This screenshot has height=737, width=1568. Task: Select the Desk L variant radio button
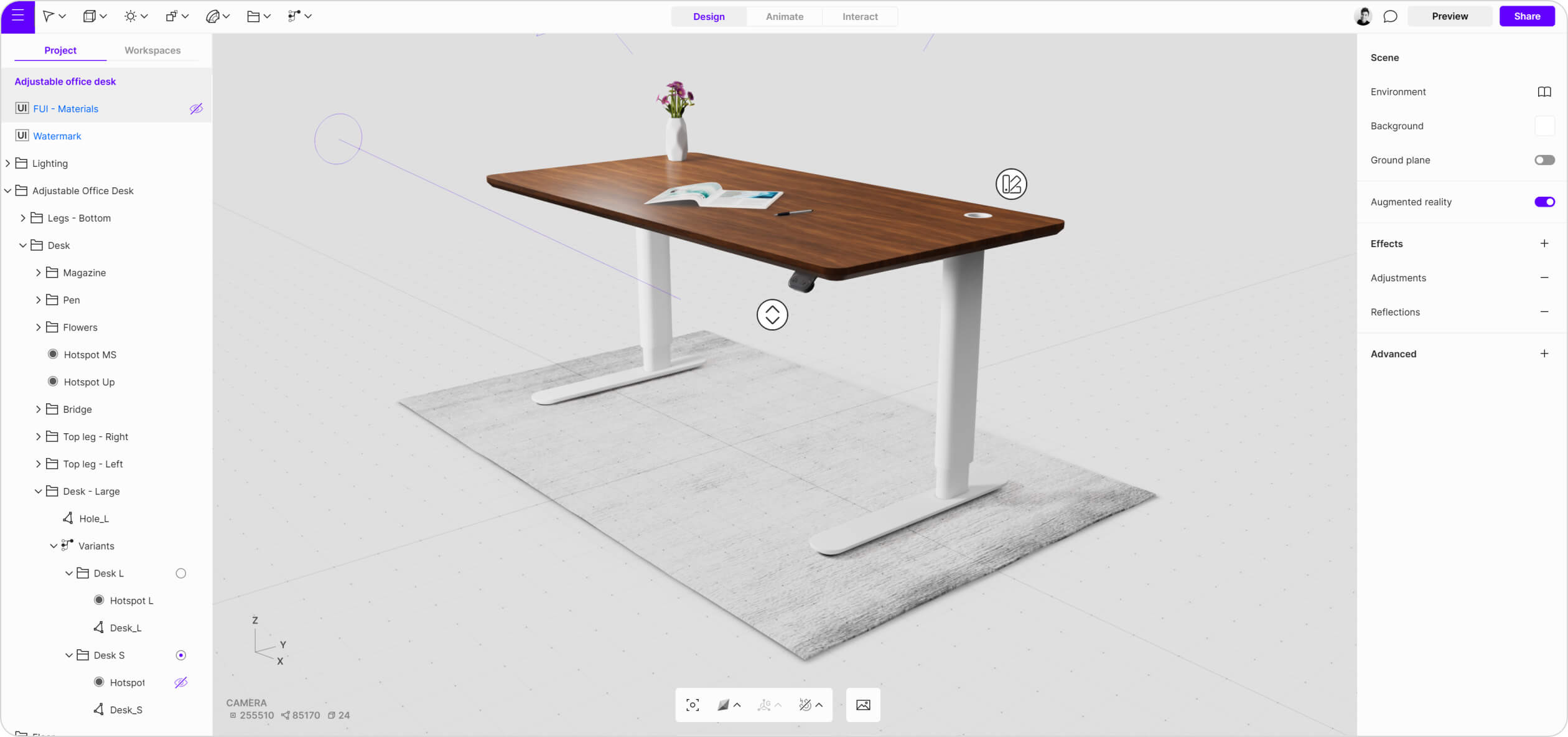(181, 573)
